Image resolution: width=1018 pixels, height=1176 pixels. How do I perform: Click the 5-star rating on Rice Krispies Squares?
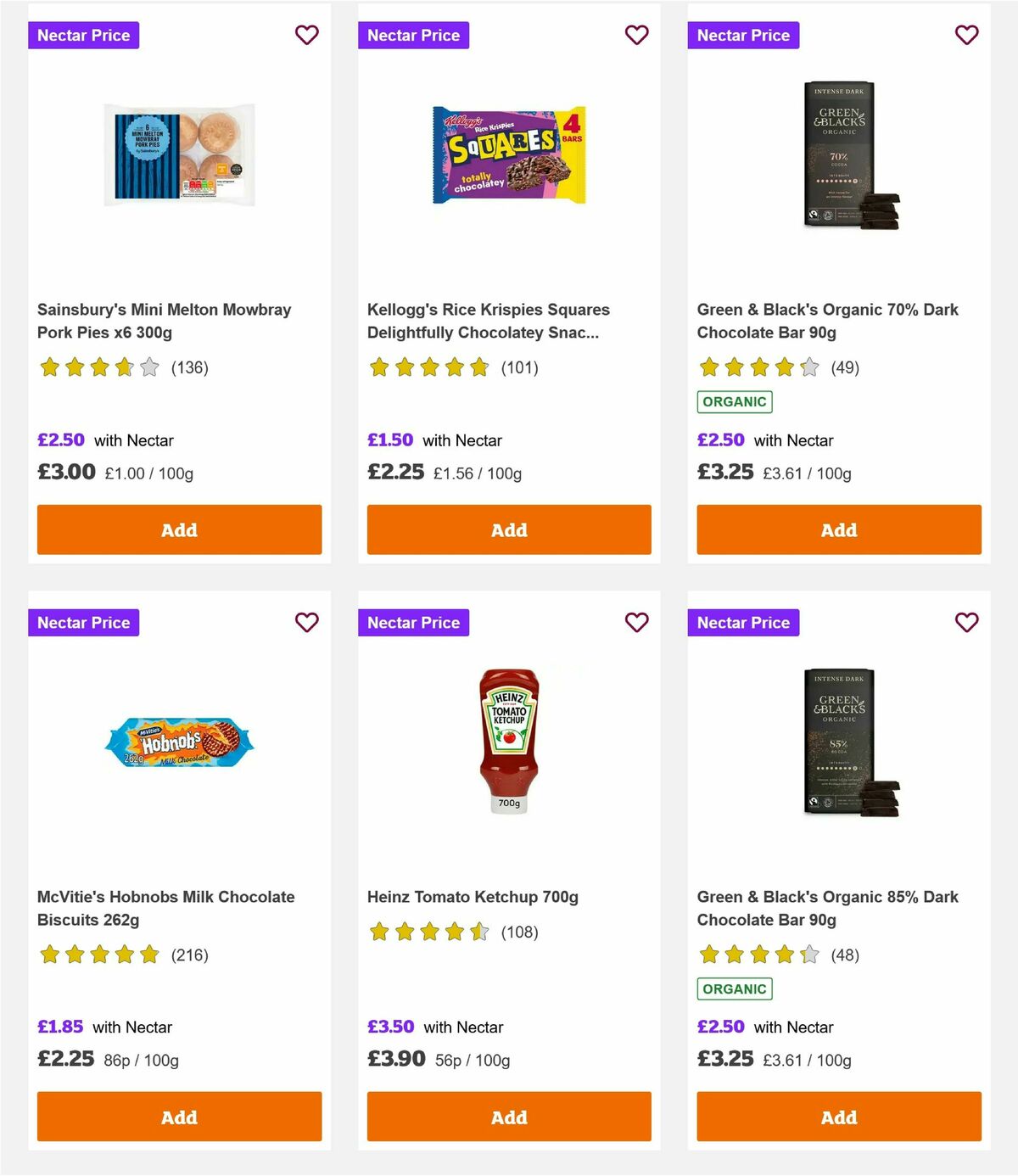point(429,367)
